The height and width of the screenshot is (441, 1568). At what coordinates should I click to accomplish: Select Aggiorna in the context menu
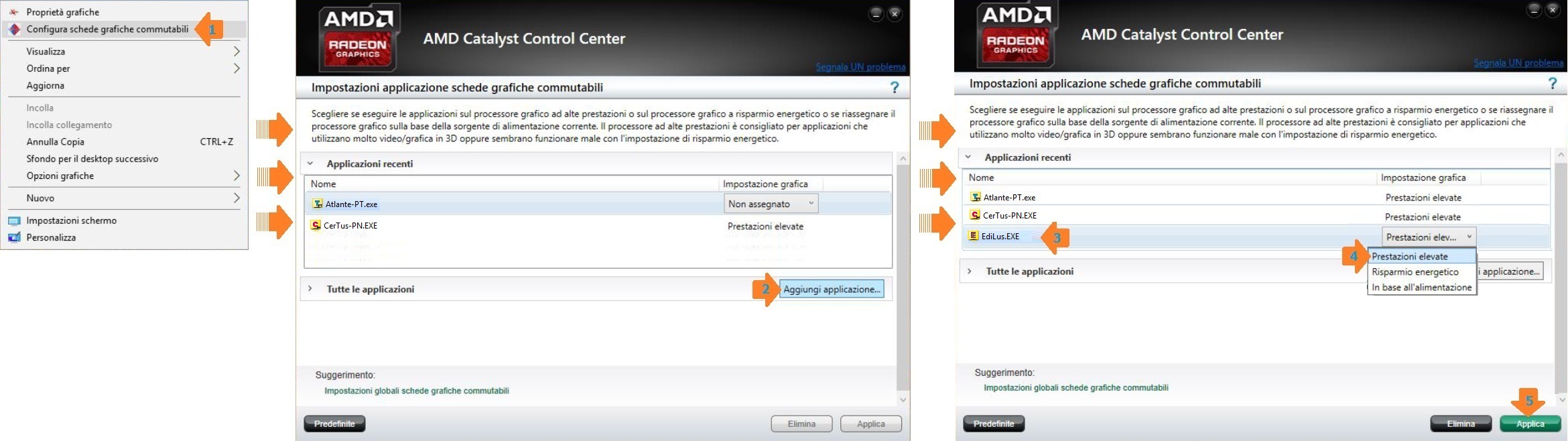pyautogui.click(x=124, y=85)
